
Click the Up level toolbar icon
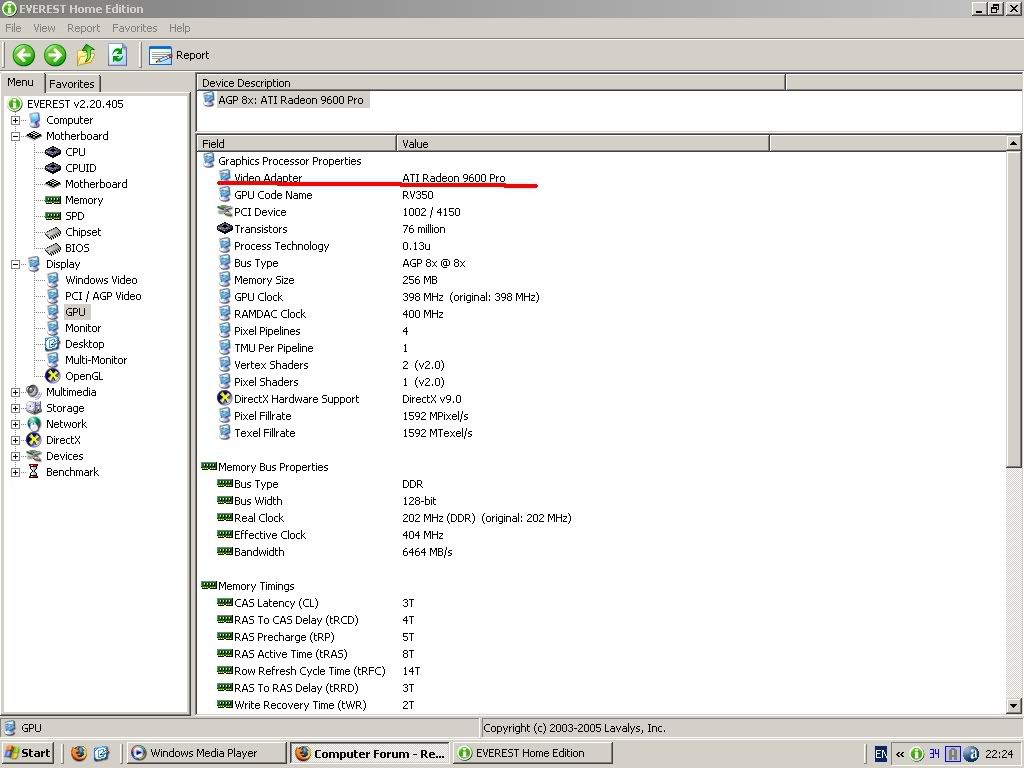click(x=87, y=55)
